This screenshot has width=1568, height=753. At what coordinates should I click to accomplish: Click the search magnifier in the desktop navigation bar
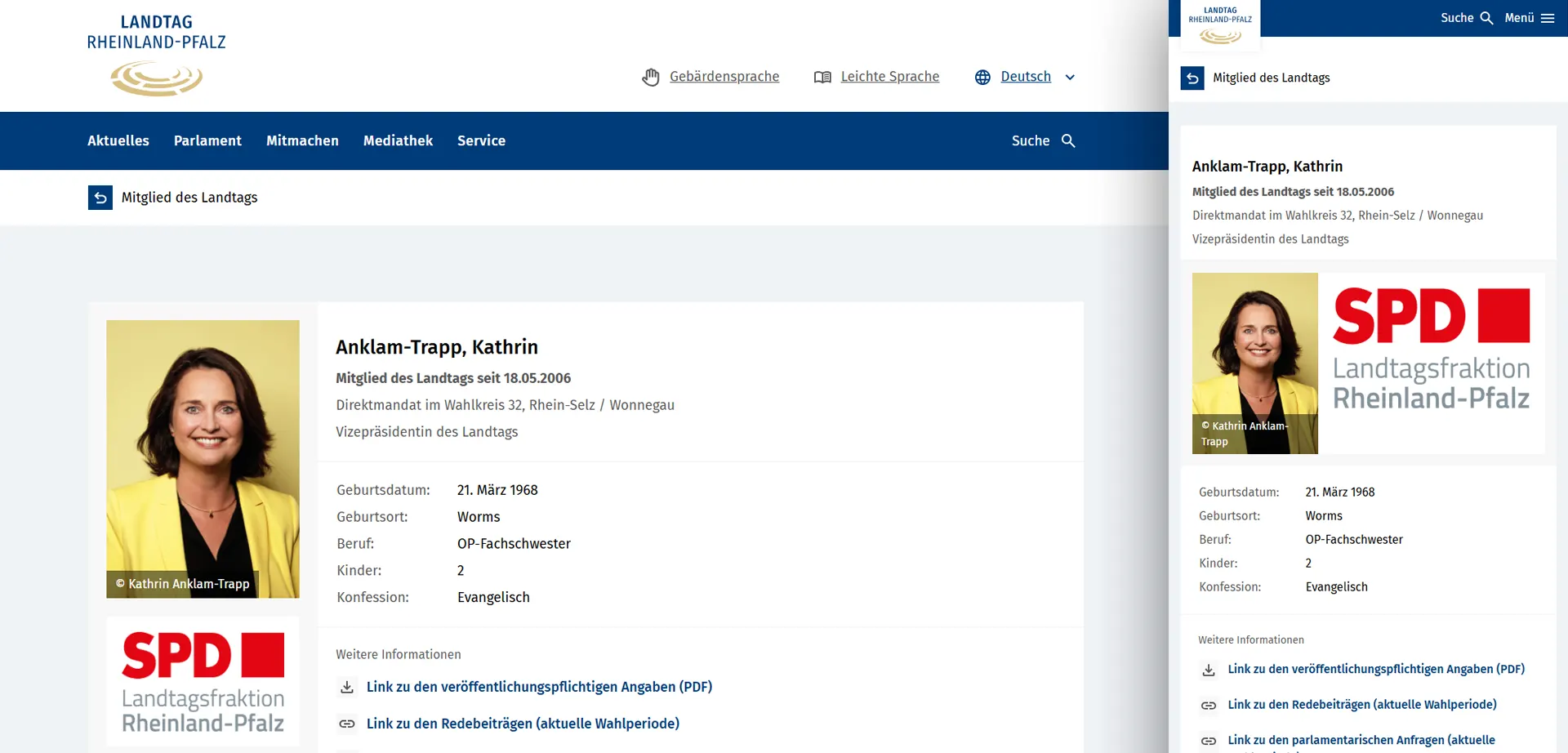click(1068, 140)
